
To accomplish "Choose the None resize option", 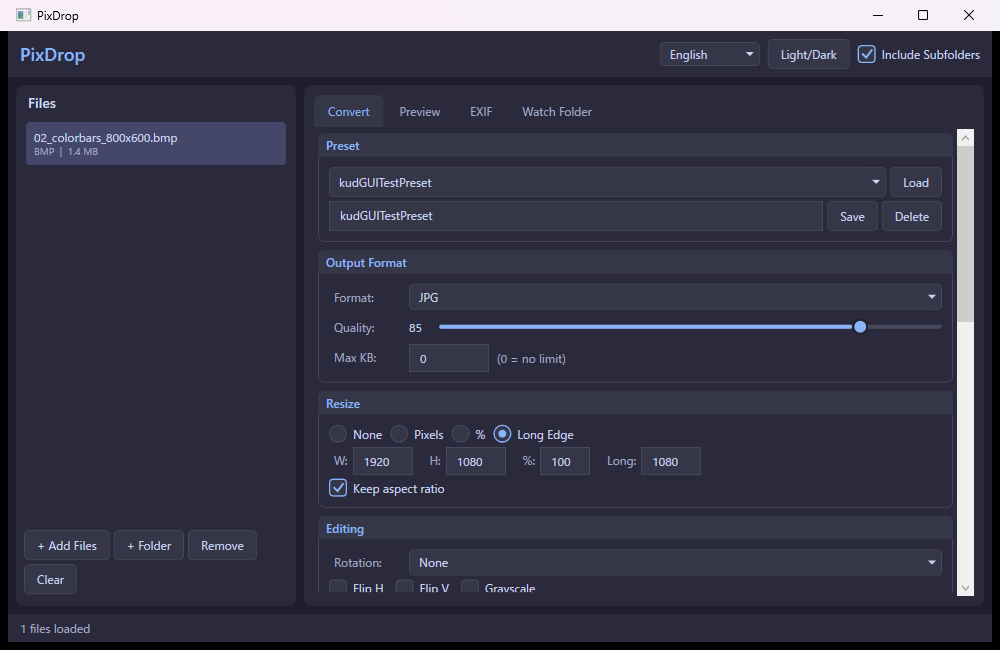I will point(338,434).
